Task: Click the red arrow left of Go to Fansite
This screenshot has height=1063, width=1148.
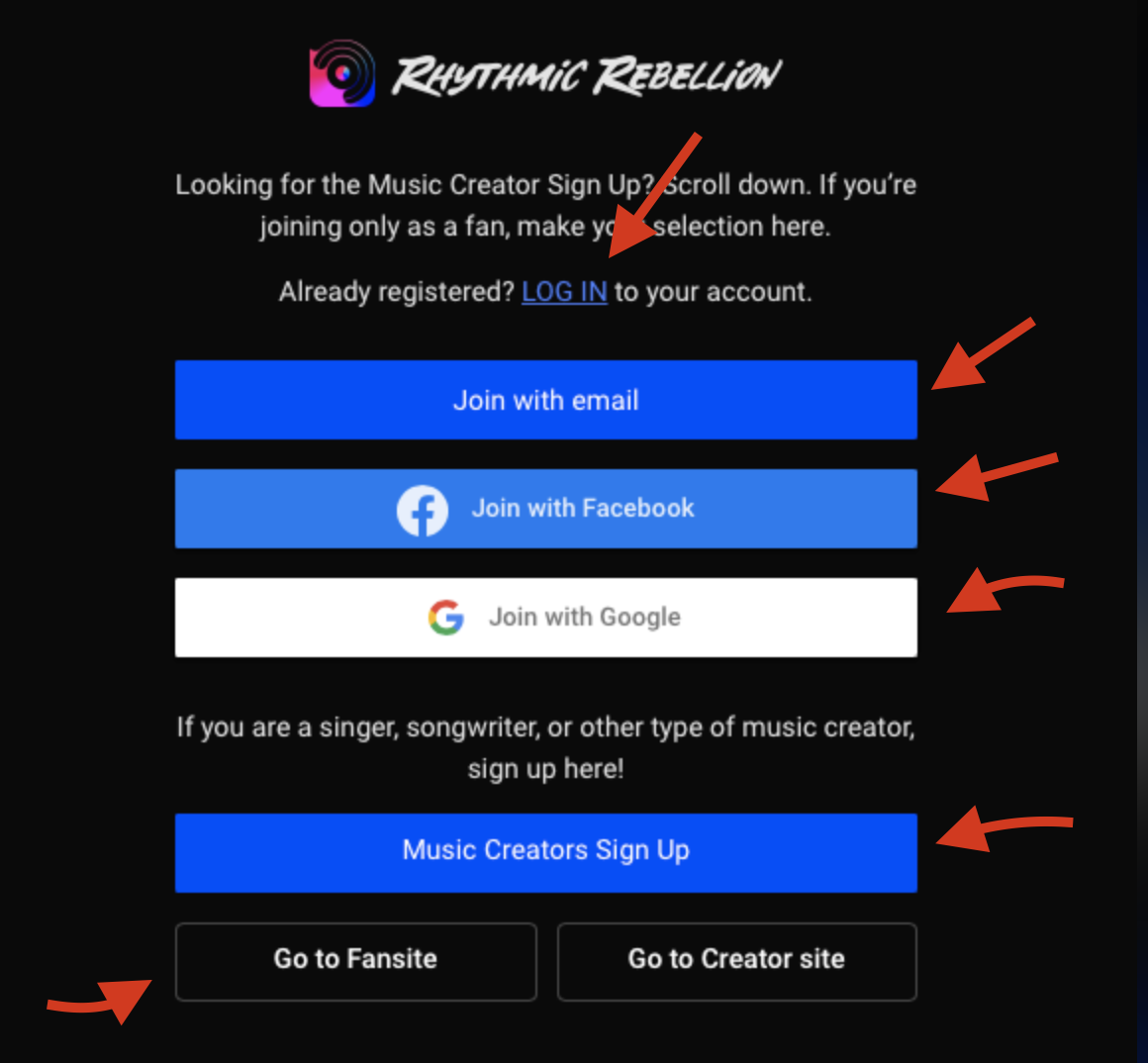Action: [x=100, y=1002]
